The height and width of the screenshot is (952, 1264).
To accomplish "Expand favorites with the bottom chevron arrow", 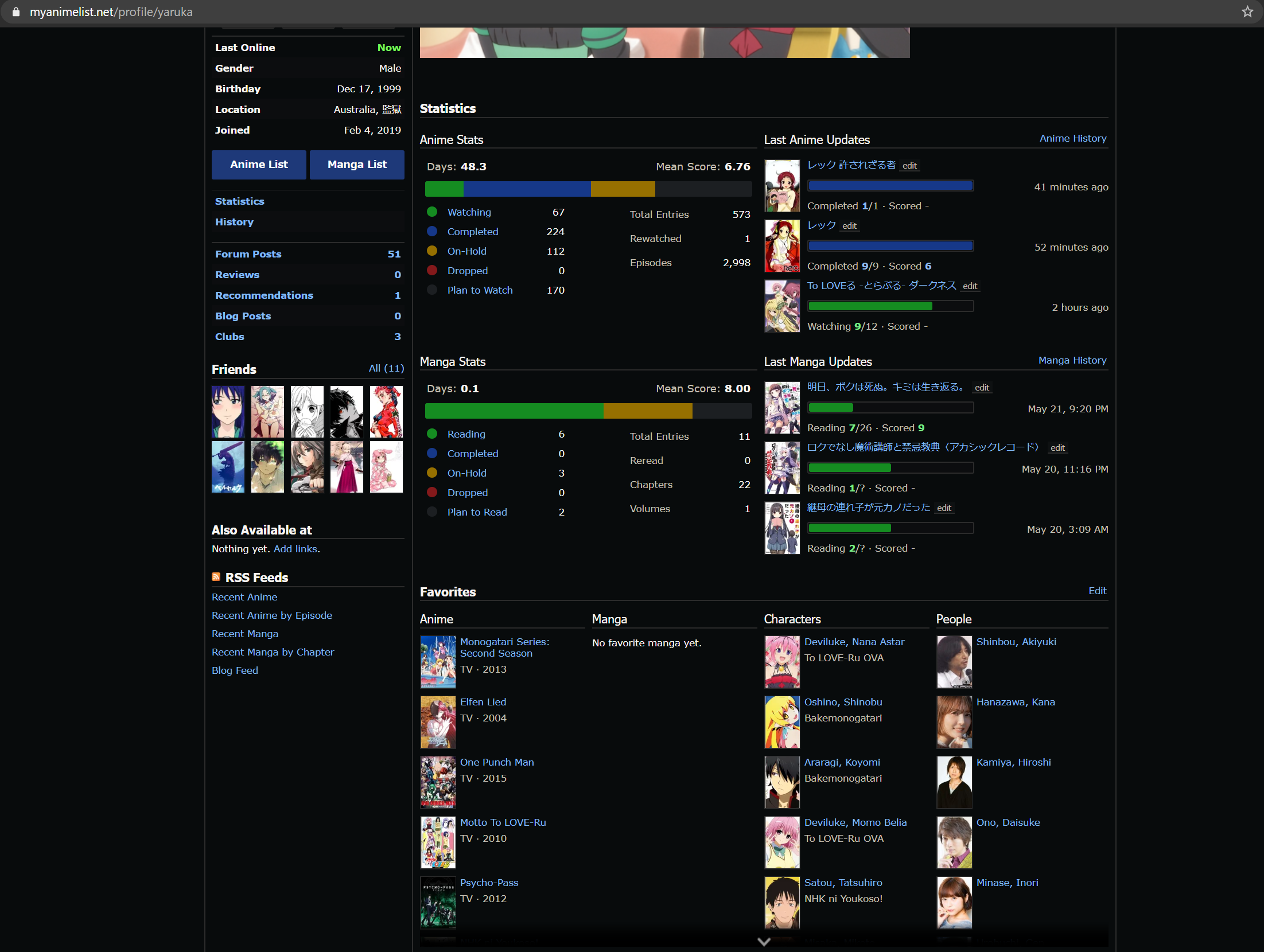I will (764, 941).
